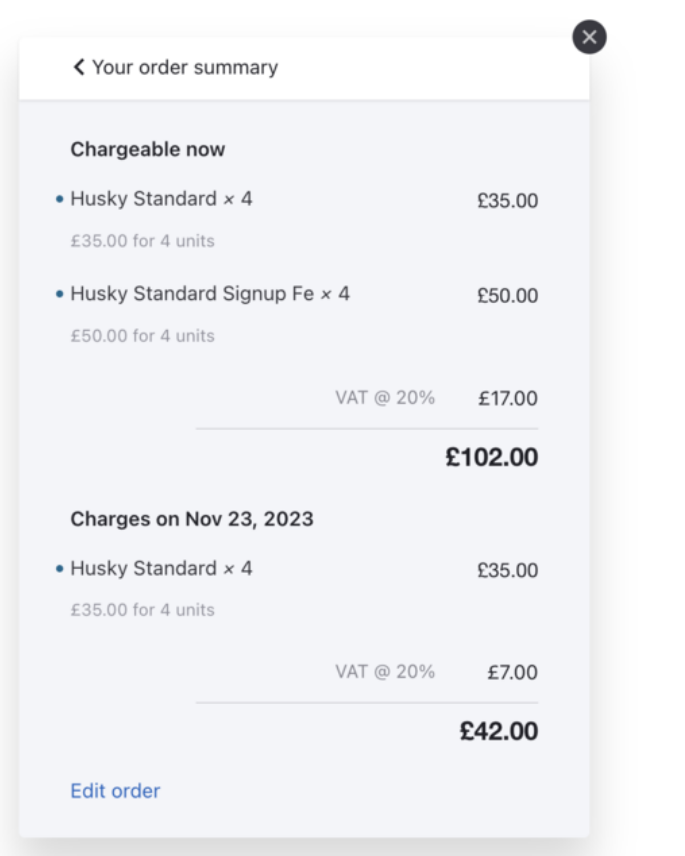Close the order summary dialog
685x856 pixels.
(589, 38)
